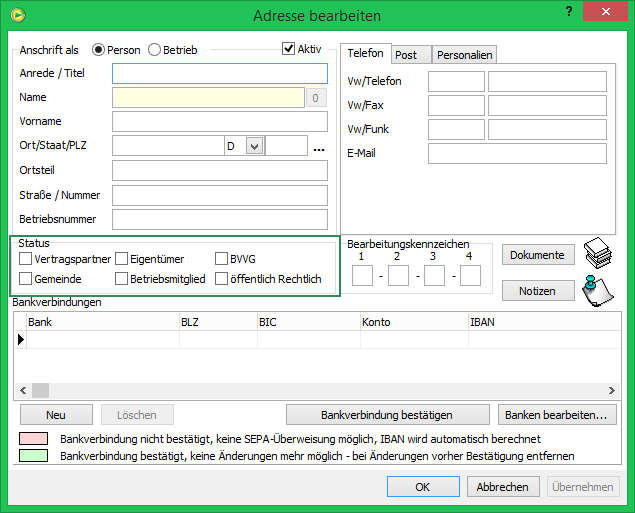
Task: Click the pinned note icon beside Notizen
Action: click(x=597, y=290)
